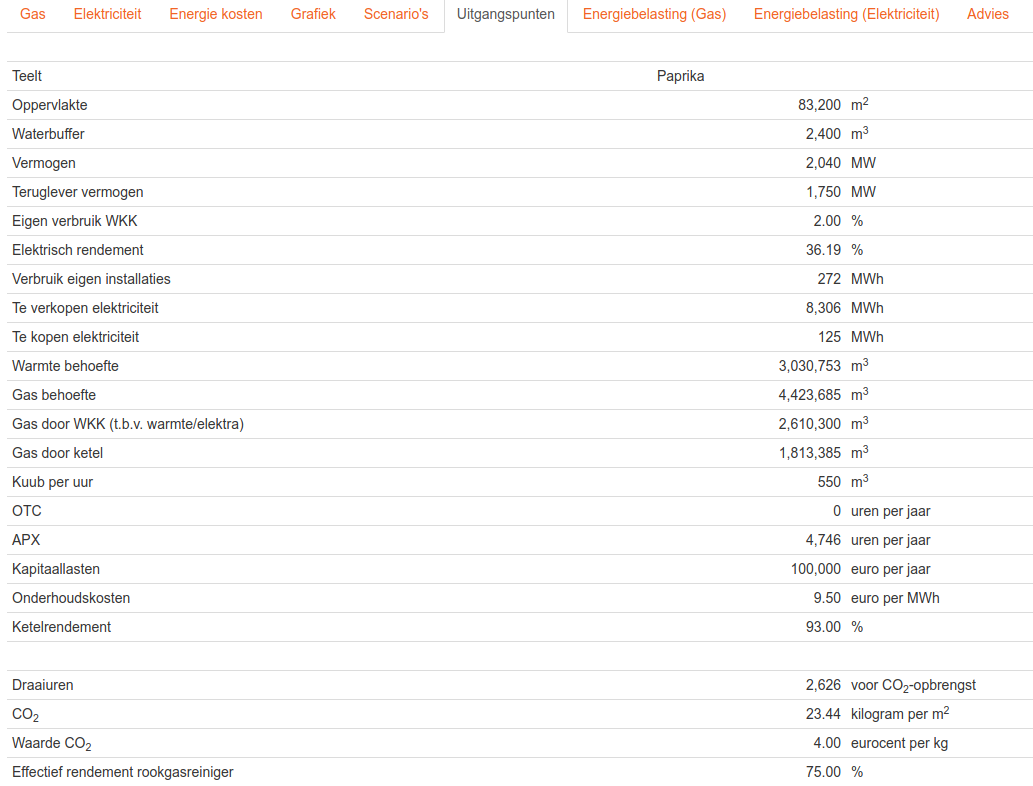Click the Te verkopen elektriciteit label
The image size is (1033, 786).
[85, 308]
